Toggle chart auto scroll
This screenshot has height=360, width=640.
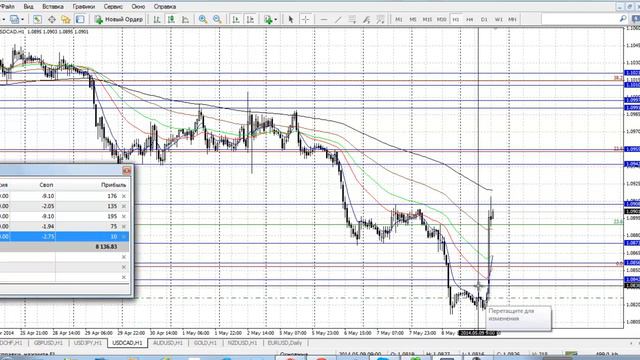pos(236,19)
